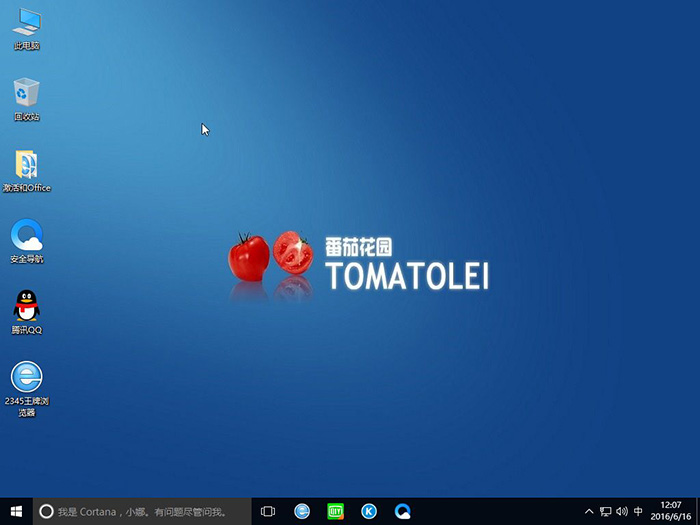Open the Recycle Bin (回收站) icon
The image size is (700, 525).
[x=27, y=93]
